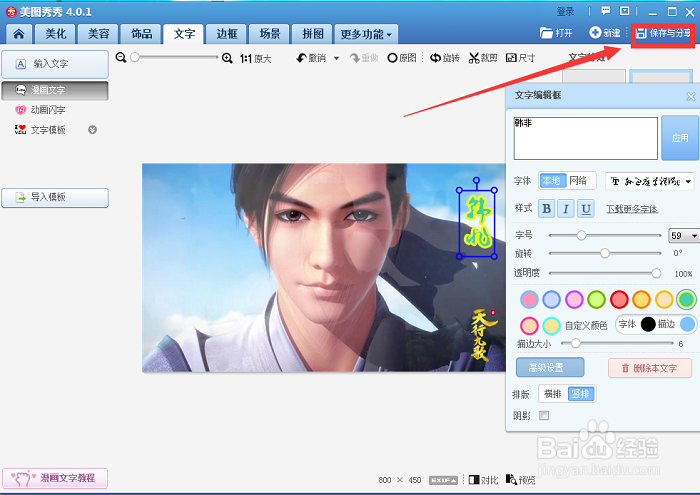Viewport: 700px width, 495px height.
Task: Click the 原图 original image icon
Action: click(x=392, y=58)
